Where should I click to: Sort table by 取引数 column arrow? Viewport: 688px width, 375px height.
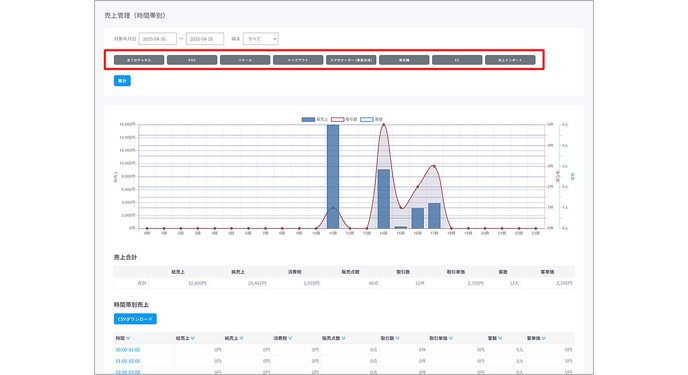click(398, 339)
